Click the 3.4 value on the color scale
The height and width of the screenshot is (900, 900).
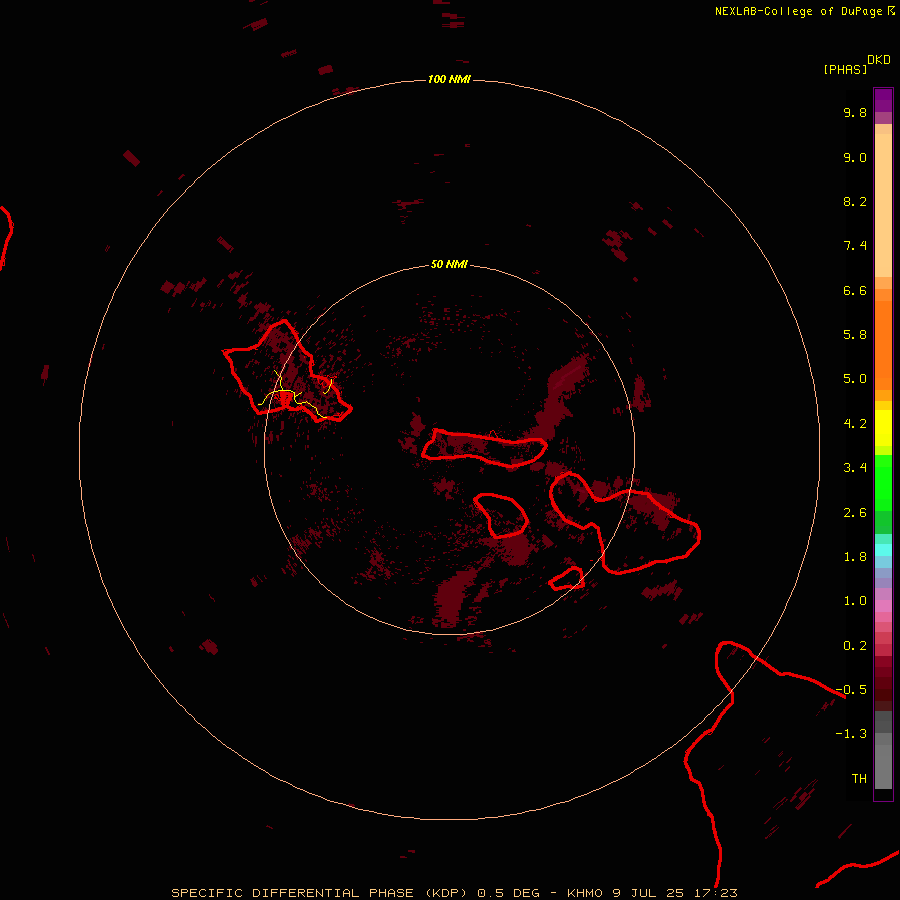coord(855,468)
